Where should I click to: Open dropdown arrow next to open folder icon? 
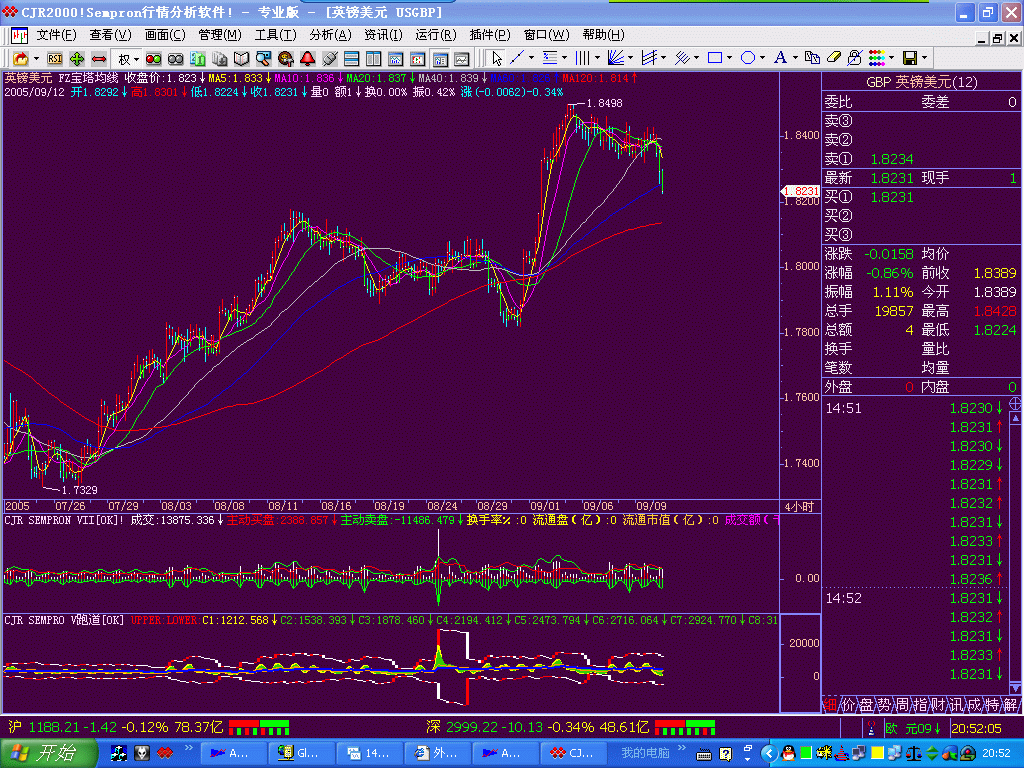36,59
